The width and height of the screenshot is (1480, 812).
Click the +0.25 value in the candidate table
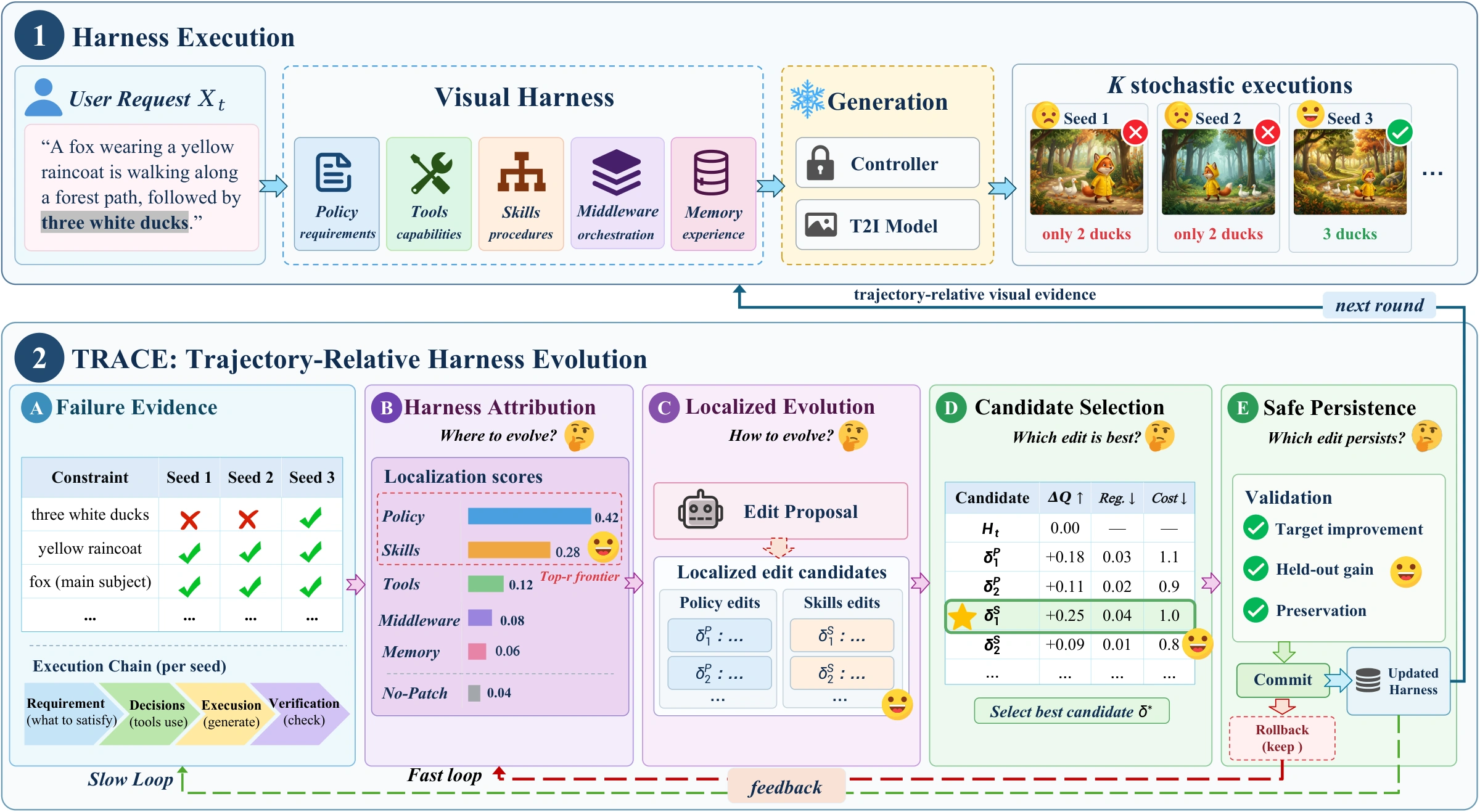1064,615
